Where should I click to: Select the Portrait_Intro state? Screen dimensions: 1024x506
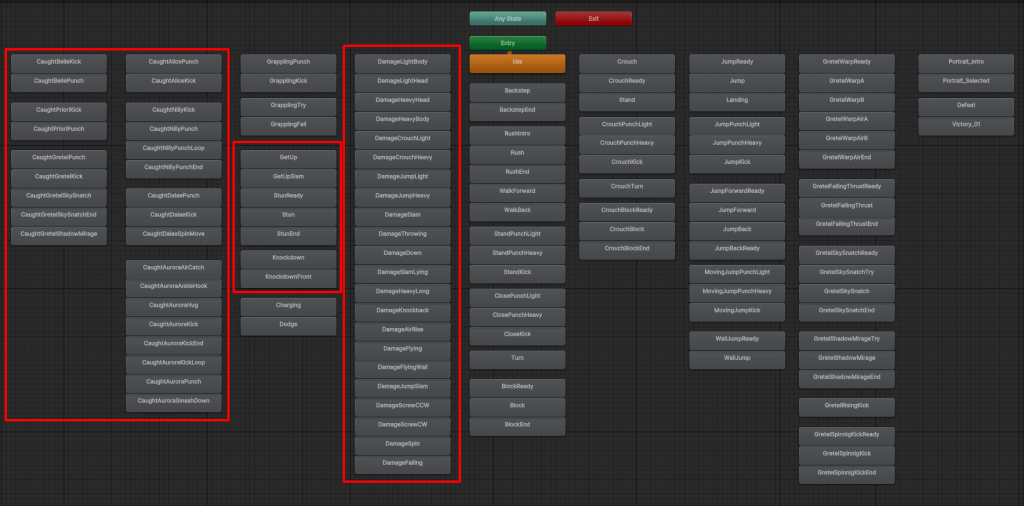[x=966, y=62]
